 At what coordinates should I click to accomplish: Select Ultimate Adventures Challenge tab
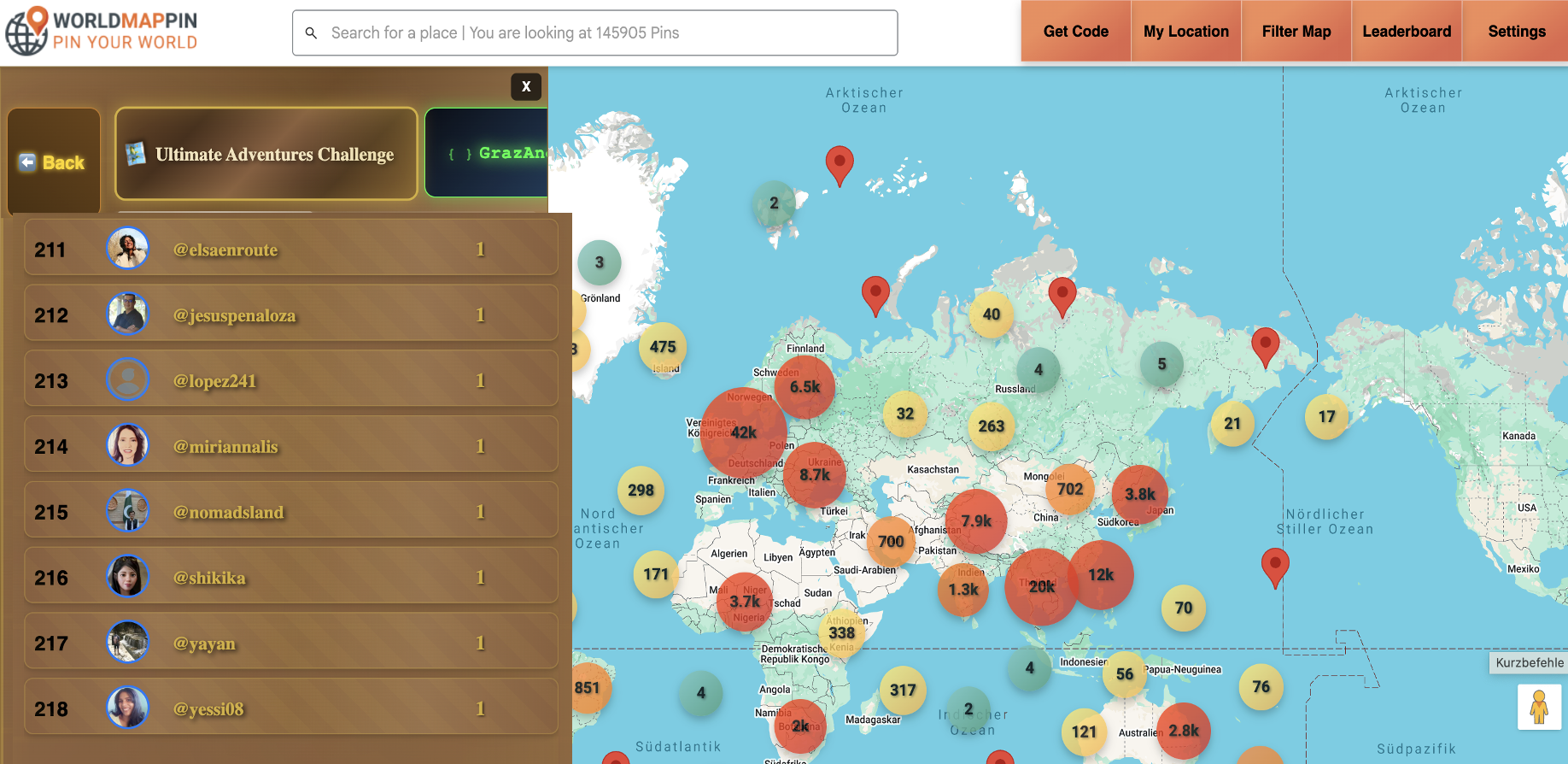coord(266,154)
